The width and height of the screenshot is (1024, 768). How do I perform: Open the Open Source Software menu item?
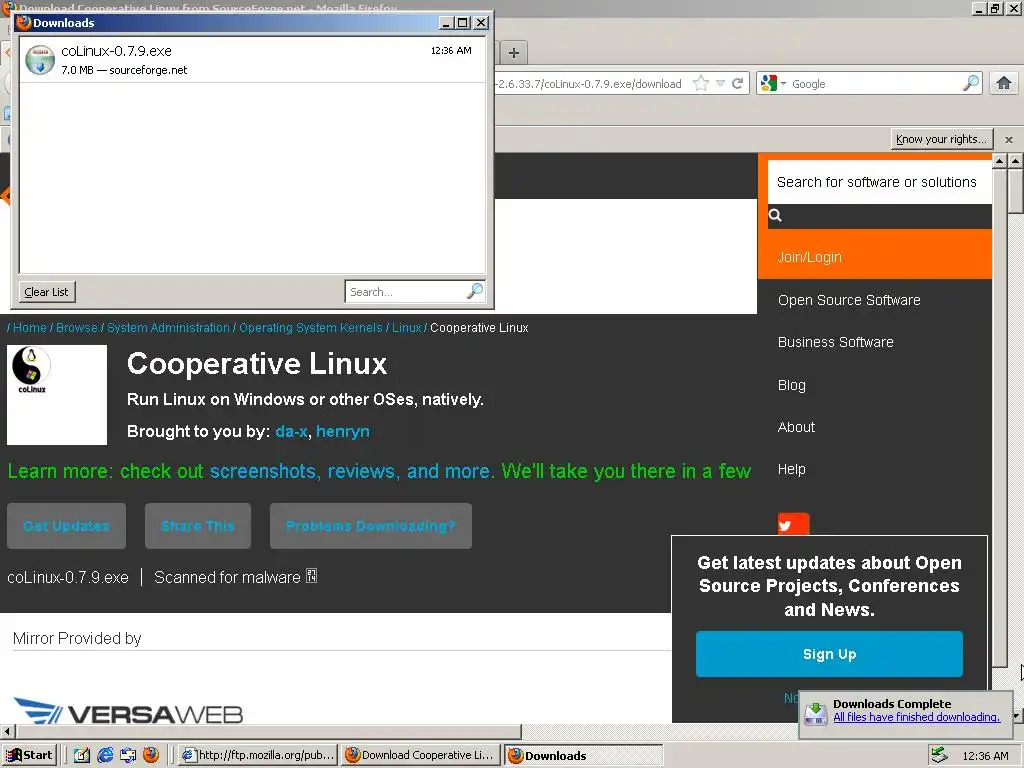(x=849, y=300)
